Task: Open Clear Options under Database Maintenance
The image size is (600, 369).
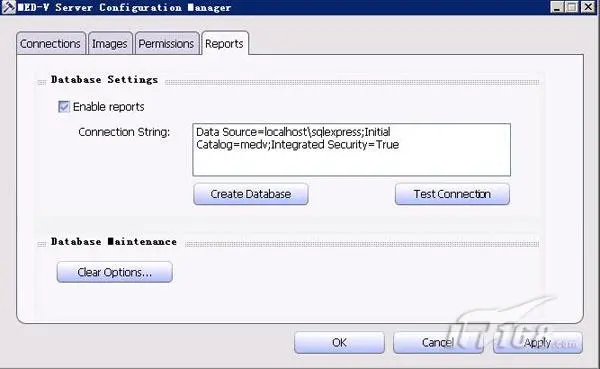Action: 115,272
